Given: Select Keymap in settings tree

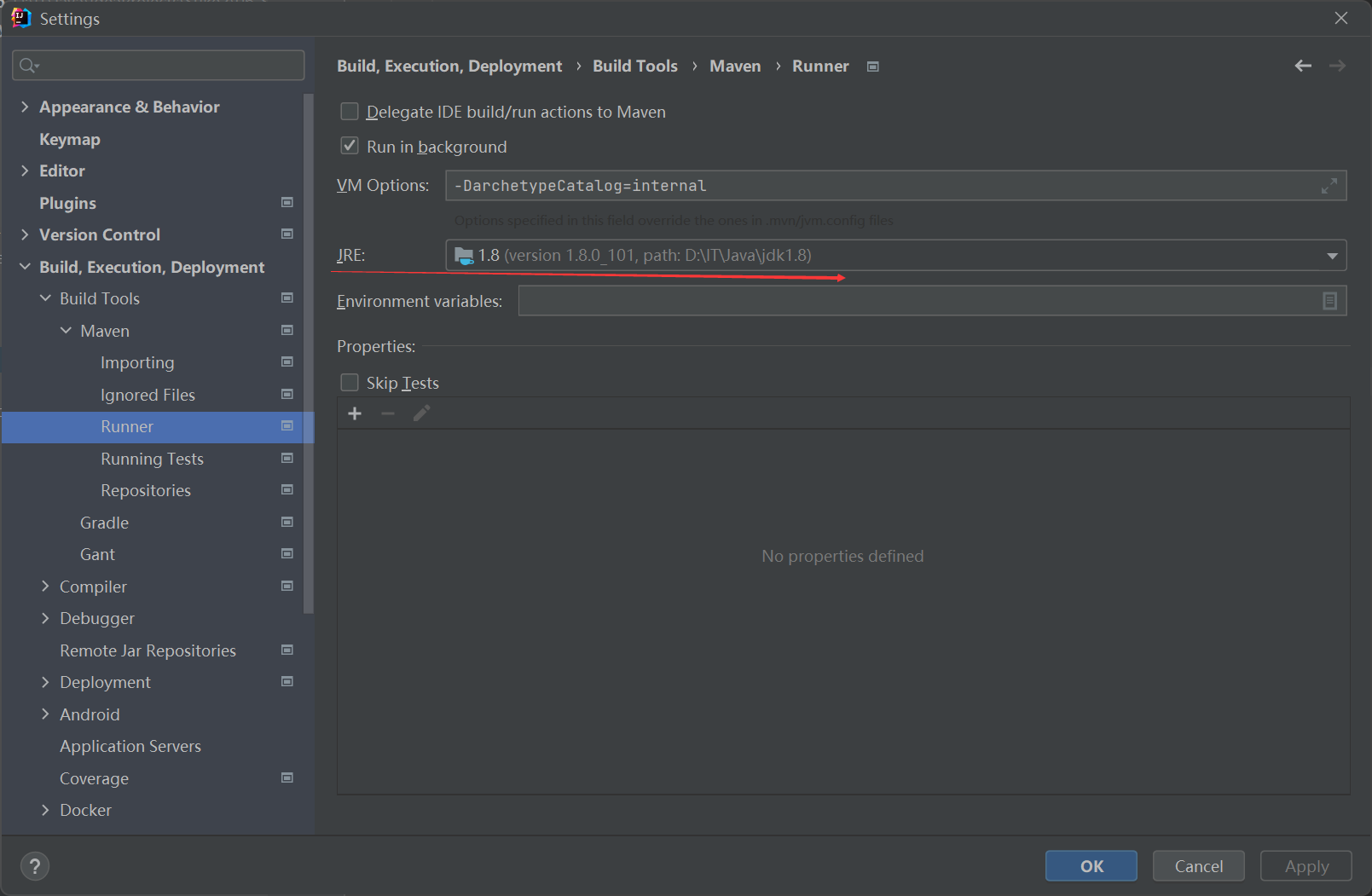Looking at the screenshot, I should pos(70,139).
